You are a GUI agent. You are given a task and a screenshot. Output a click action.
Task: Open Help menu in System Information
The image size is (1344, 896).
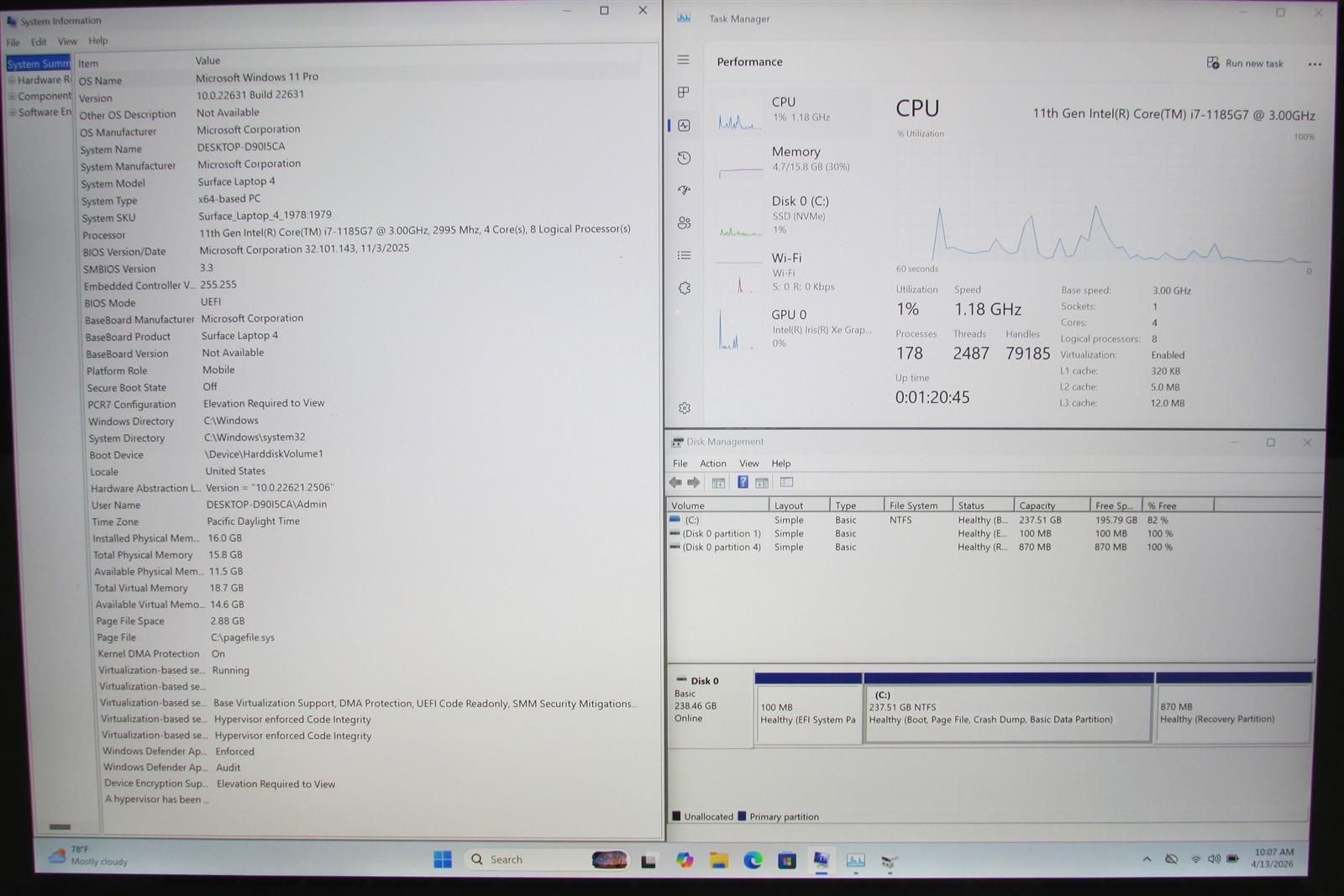[98, 40]
